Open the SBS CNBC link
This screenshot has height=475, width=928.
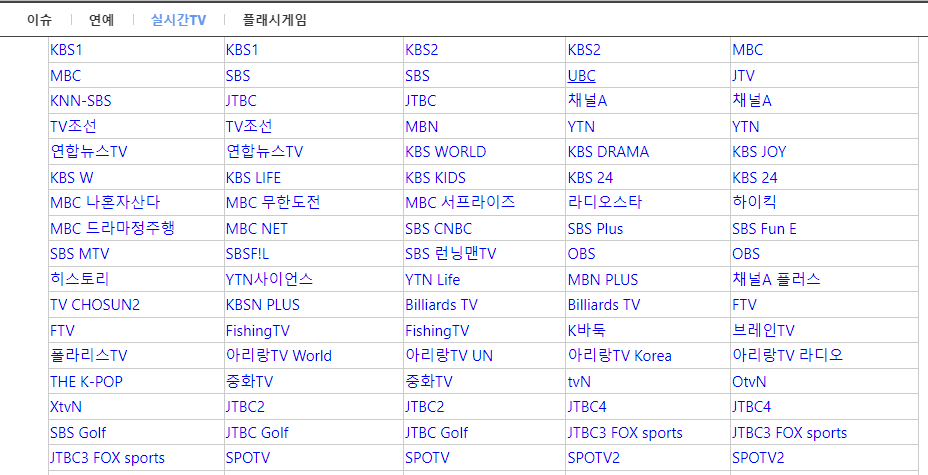(x=439, y=228)
